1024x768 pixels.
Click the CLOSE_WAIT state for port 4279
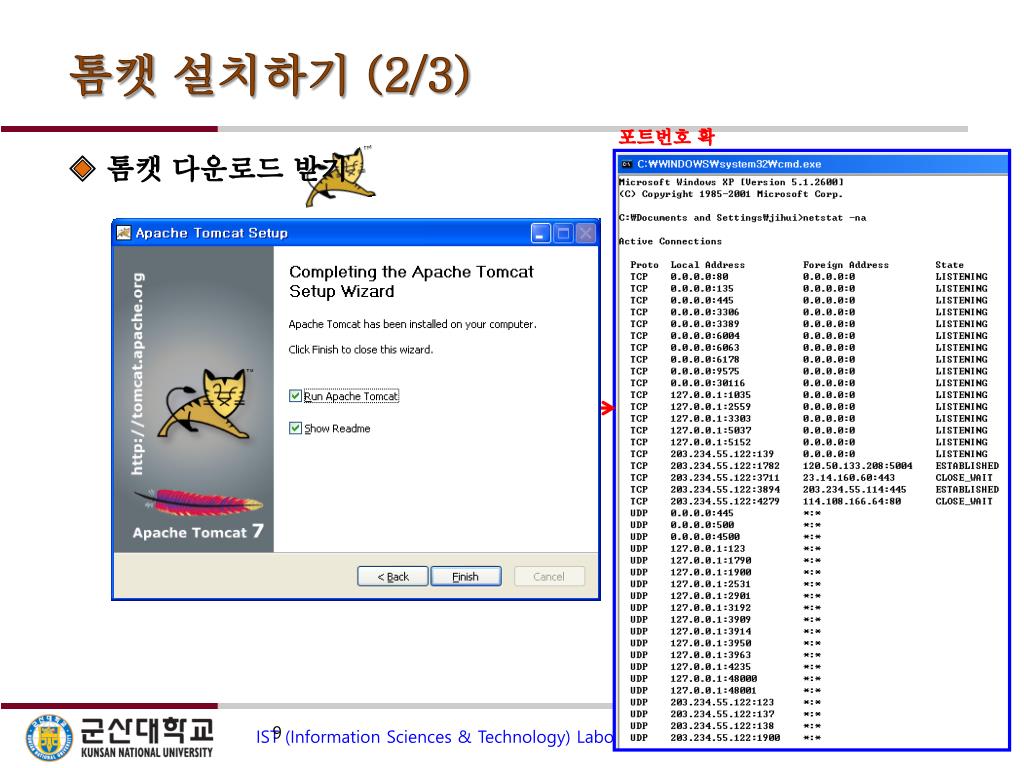click(964, 502)
